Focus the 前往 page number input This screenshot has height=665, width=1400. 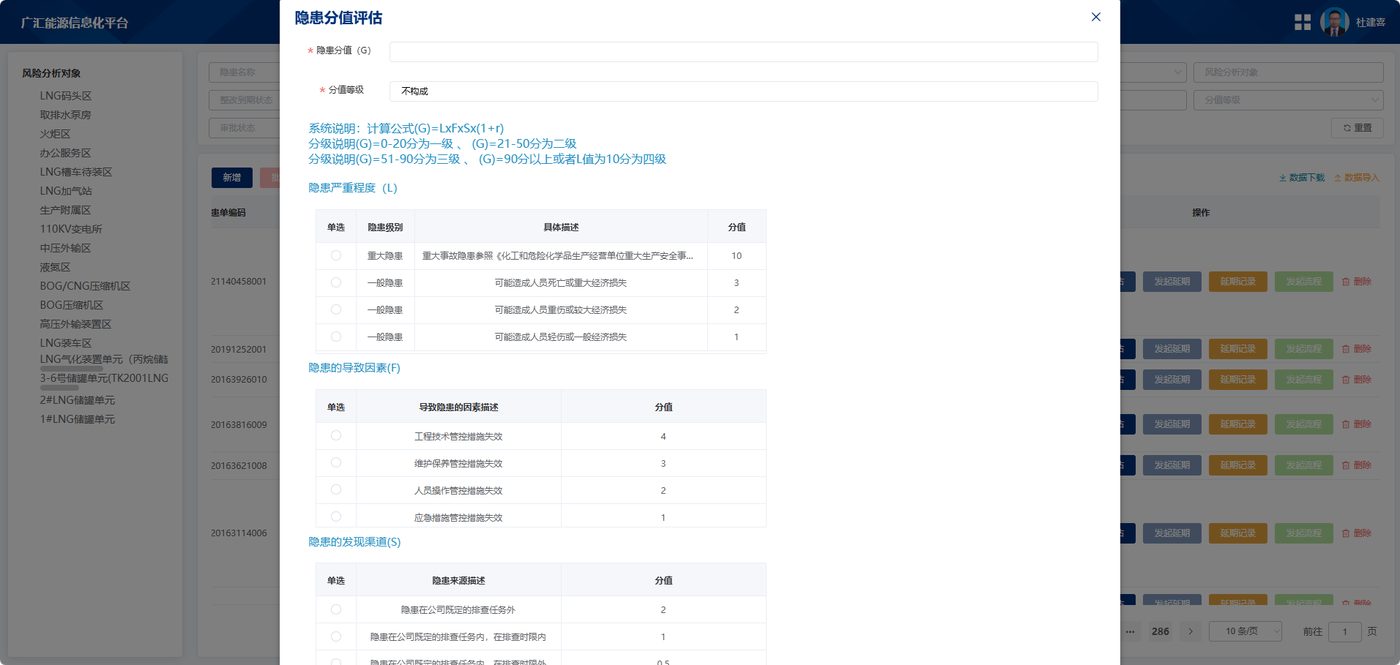(x=1345, y=632)
